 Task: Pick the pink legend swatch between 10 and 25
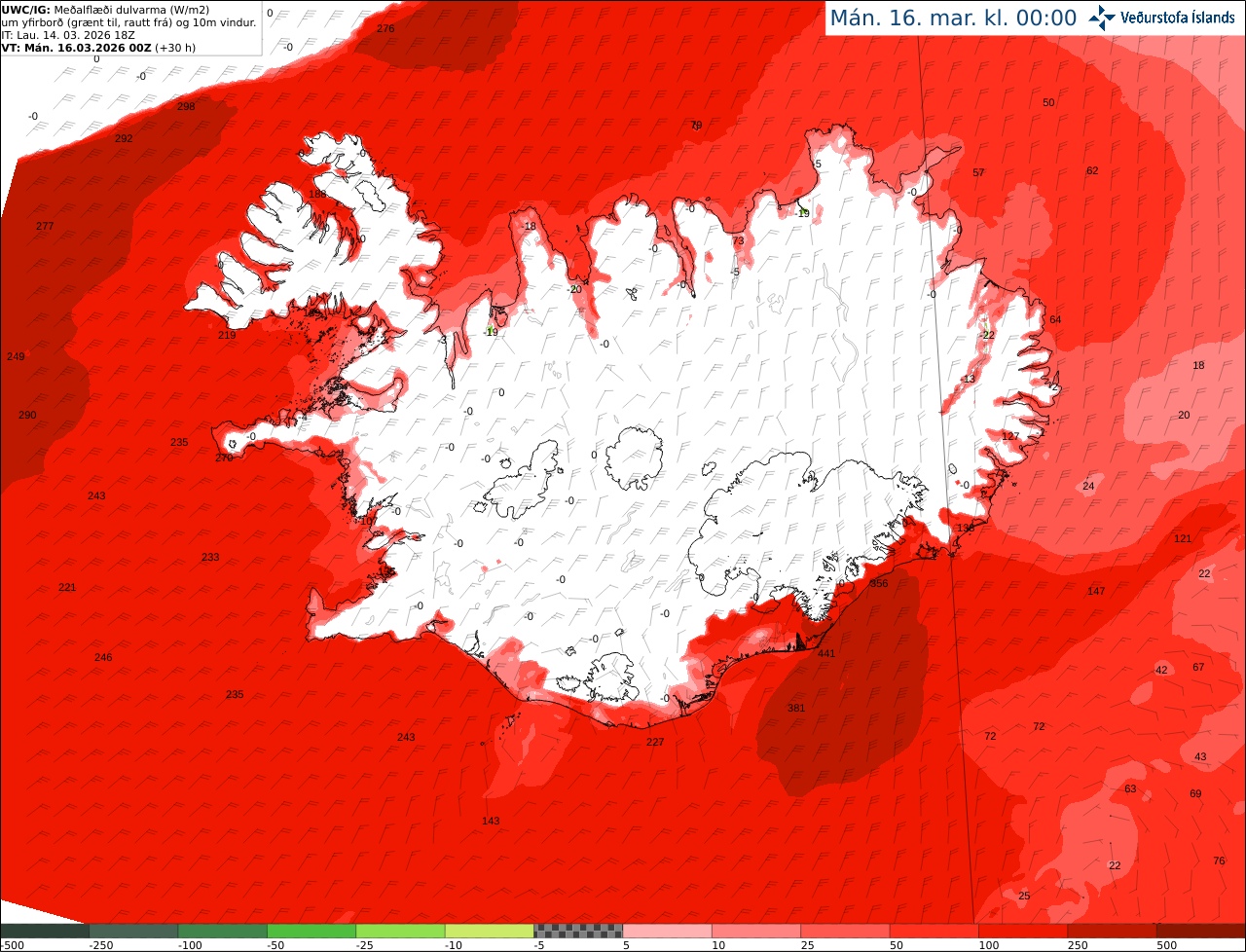pyautogui.click(x=756, y=931)
